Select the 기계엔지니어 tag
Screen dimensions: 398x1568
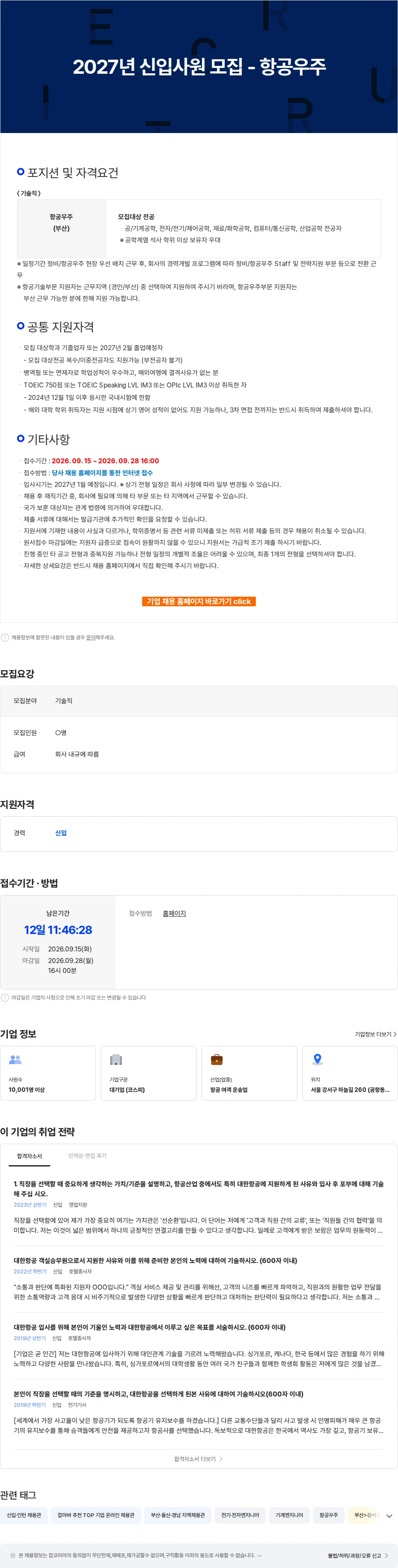(x=289, y=1515)
